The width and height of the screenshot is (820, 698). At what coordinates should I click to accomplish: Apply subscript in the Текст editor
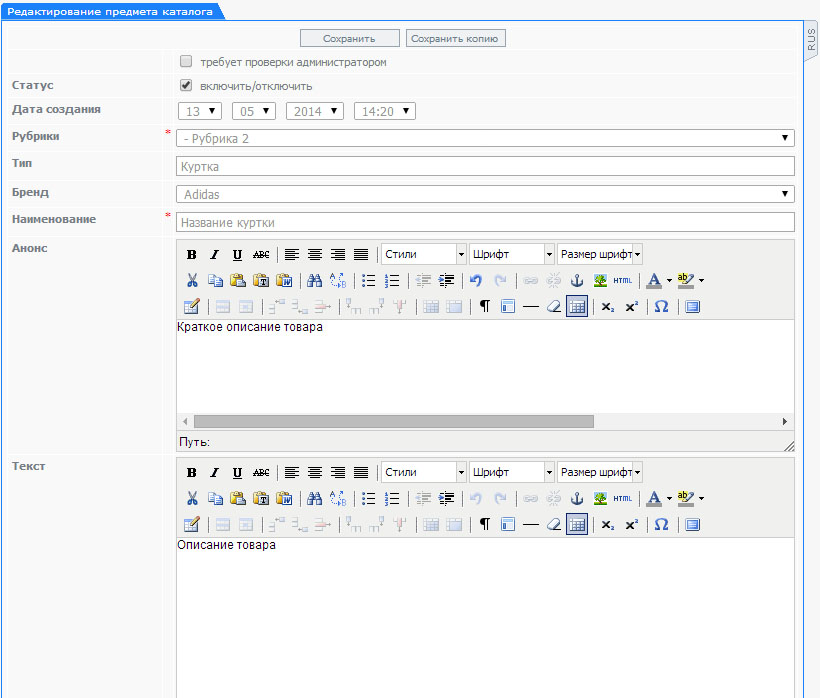[607, 525]
